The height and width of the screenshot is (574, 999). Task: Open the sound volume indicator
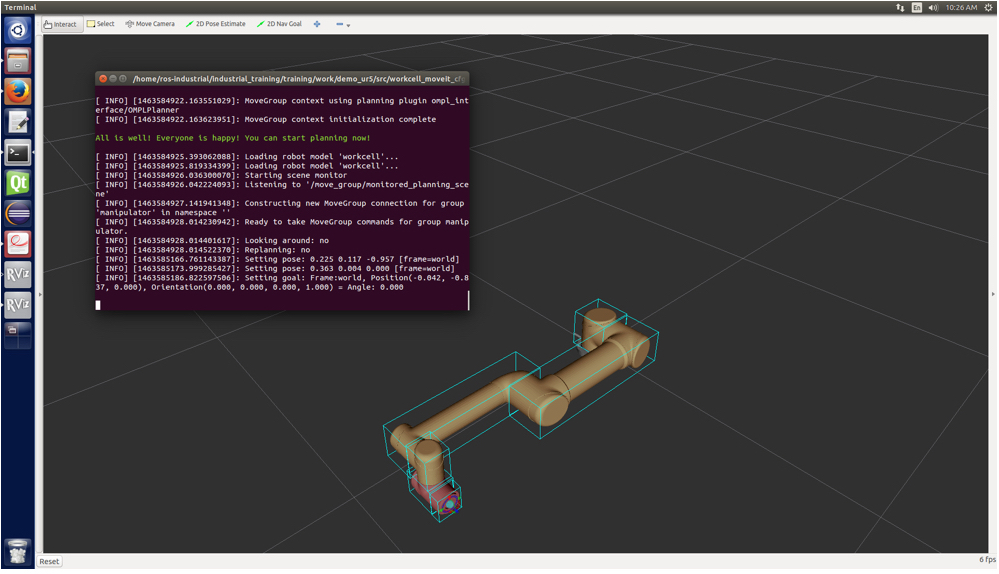coord(933,8)
